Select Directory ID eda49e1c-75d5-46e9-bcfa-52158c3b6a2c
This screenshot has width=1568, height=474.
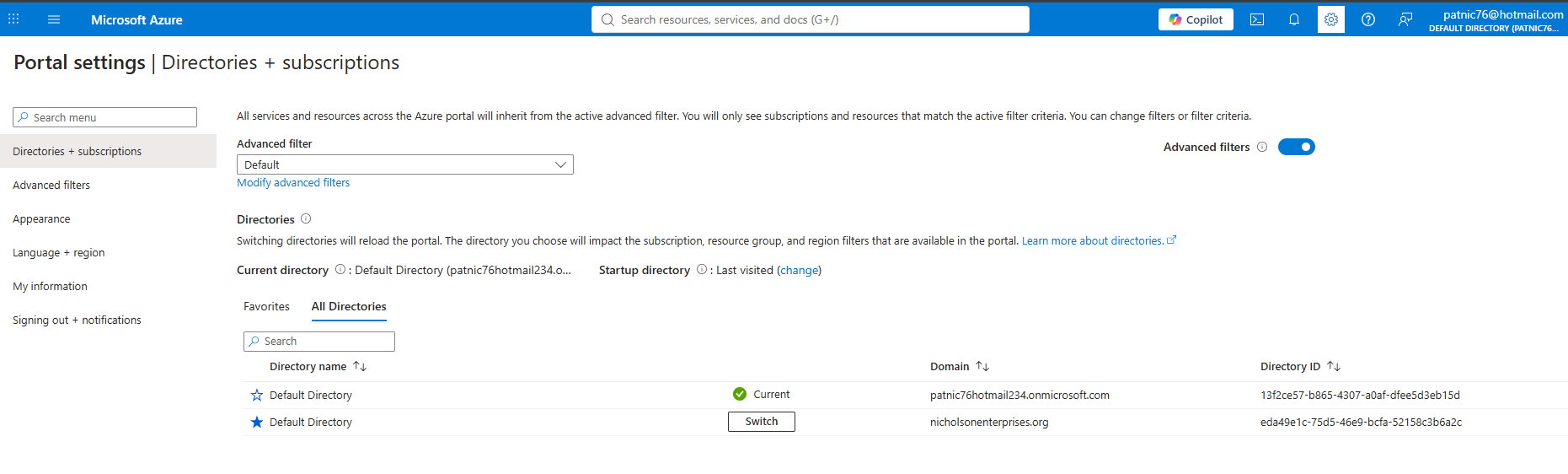coord(1361,422)
